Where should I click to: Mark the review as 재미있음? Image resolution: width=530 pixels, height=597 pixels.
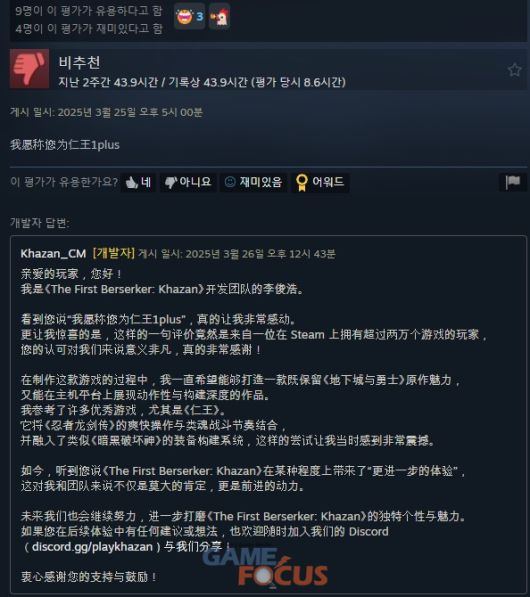tap(253, 182)
